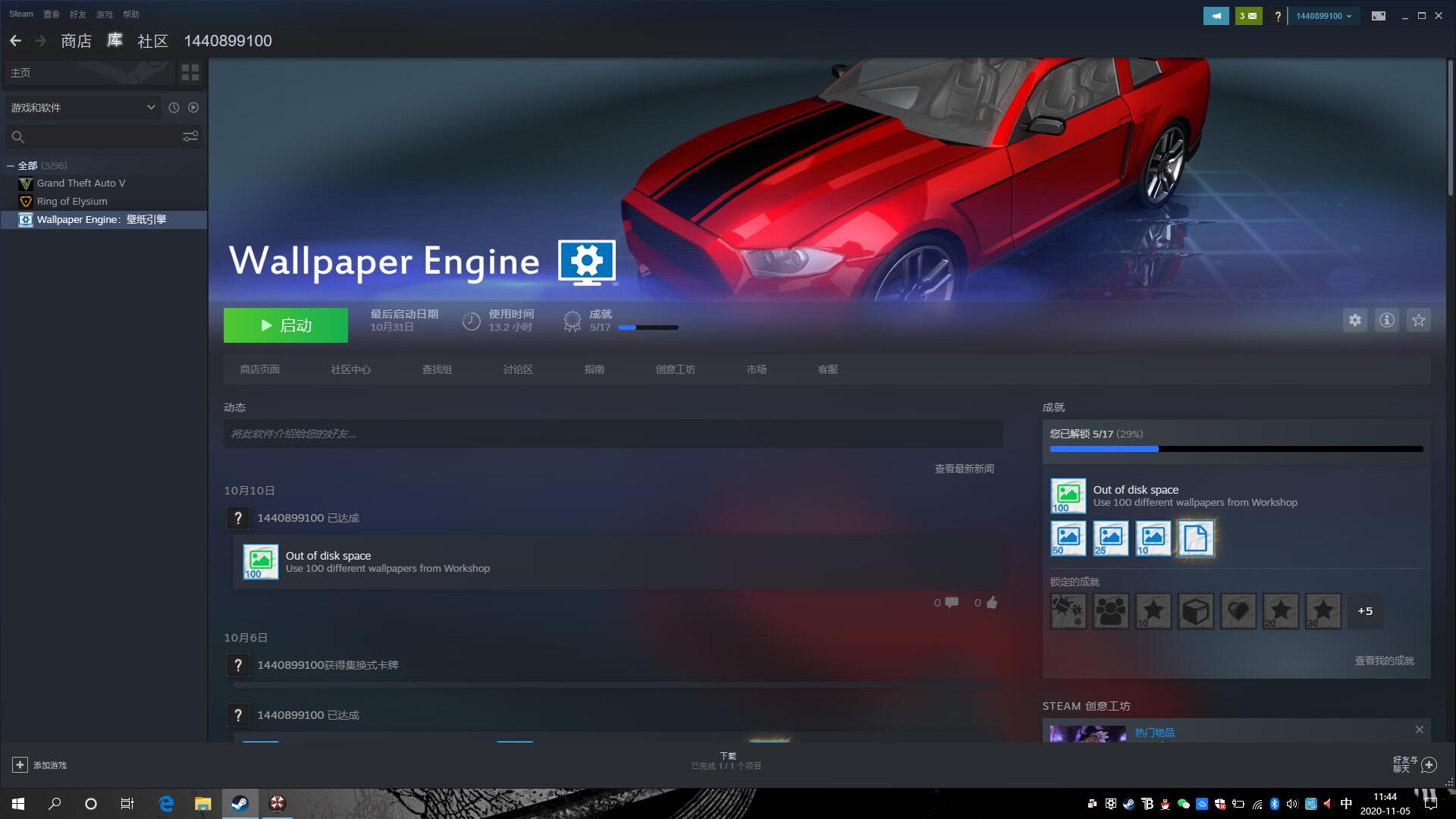Click the locked heart achievement icon
This screenshot has width=1456, height=819.
(1238, 611)
